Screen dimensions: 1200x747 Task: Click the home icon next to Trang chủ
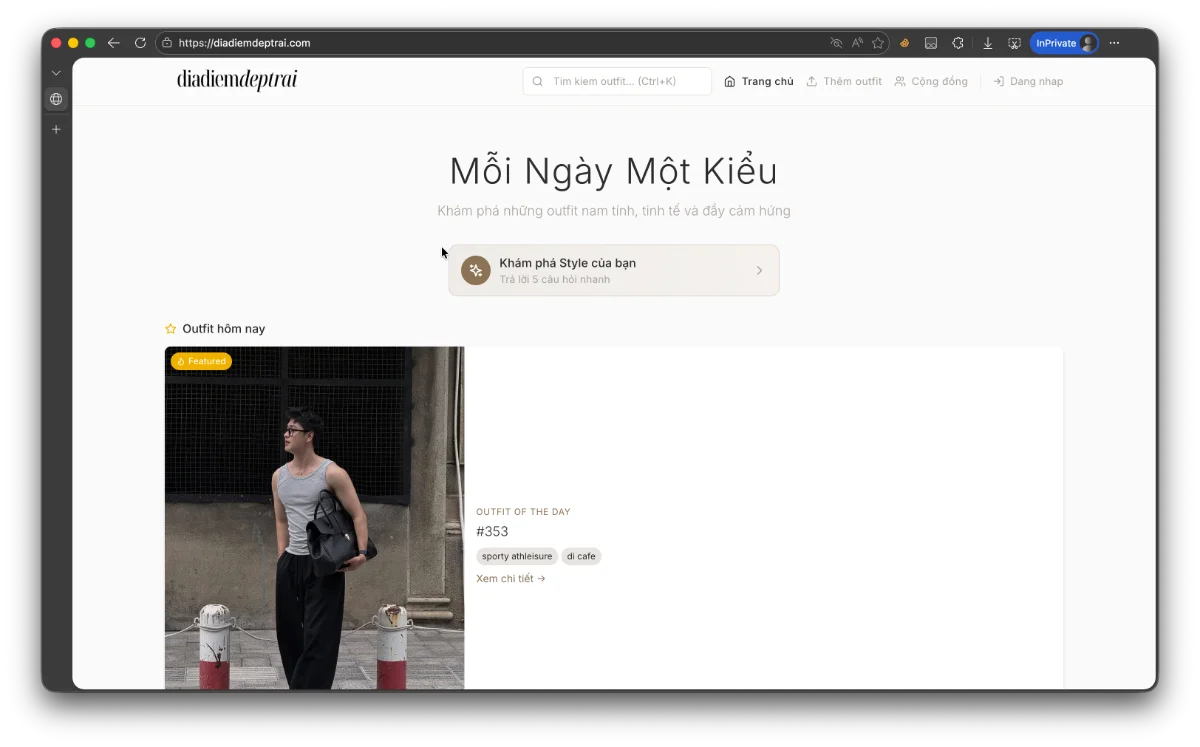pos(729,81)
